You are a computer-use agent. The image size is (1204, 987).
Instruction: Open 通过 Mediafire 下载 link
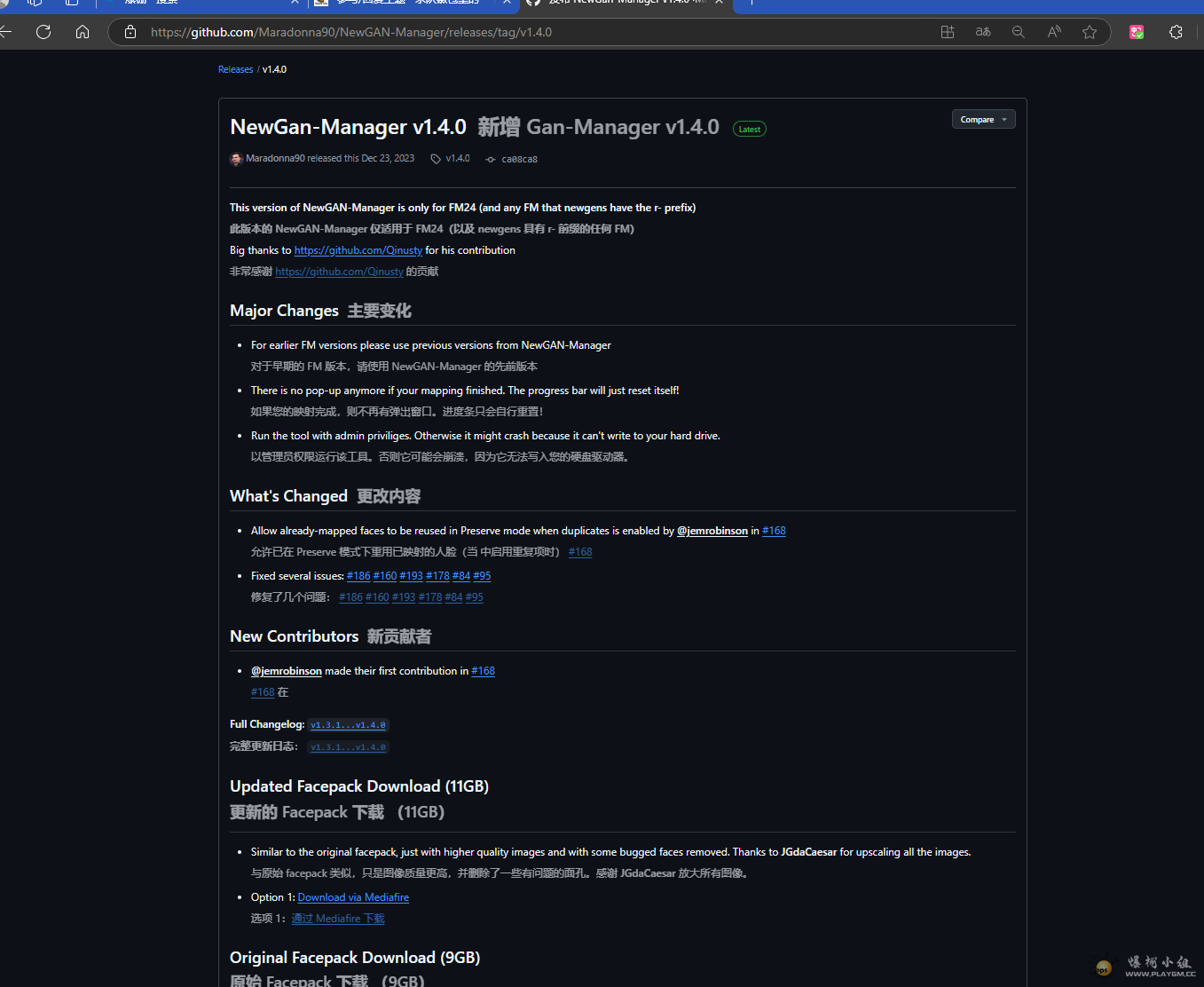338,919
